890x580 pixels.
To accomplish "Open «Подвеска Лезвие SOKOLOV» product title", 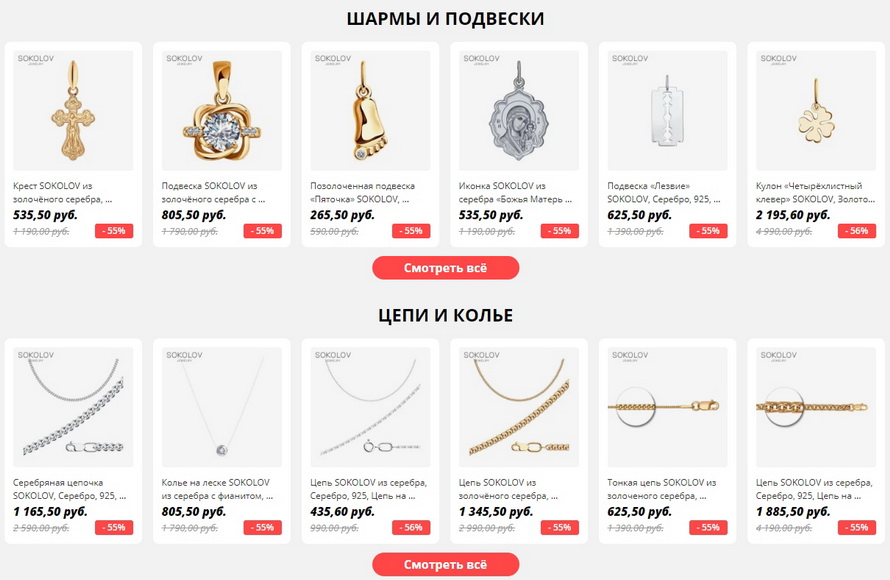I will pyautogui.click(x=664, y=192).
